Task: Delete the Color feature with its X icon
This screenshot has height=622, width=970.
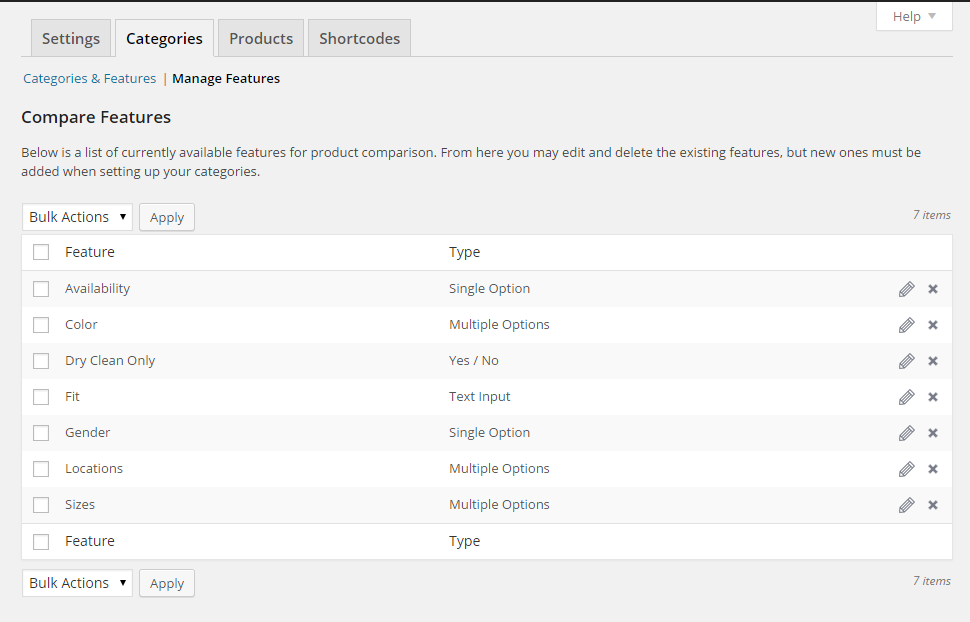Action: [933, 325]
